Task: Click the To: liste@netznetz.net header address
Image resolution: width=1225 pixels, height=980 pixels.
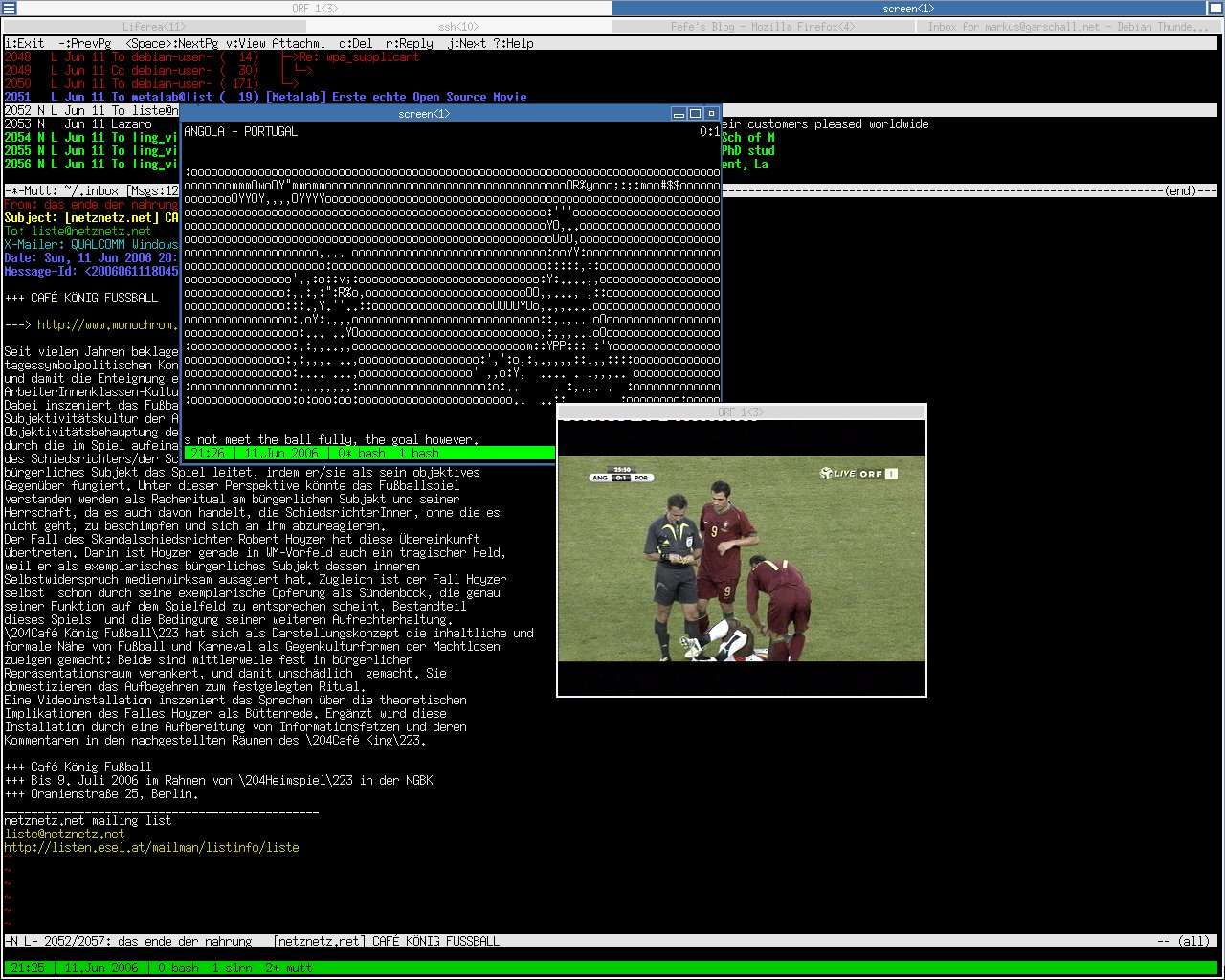Action: [x=91, y=231]
